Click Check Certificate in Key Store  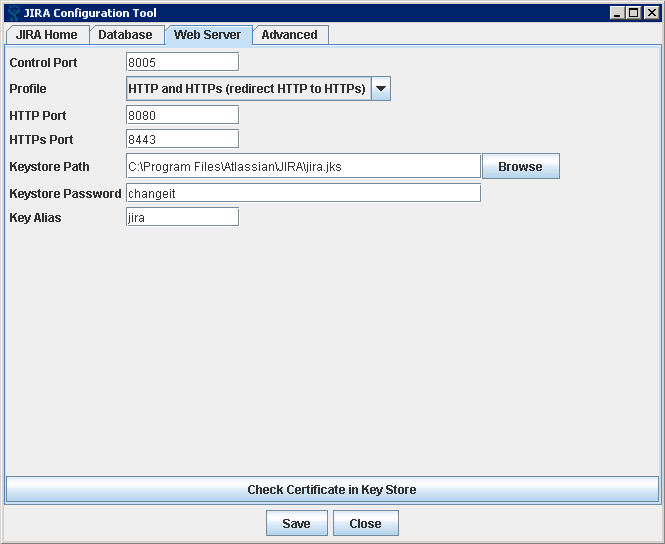click(x=332, y=490)
